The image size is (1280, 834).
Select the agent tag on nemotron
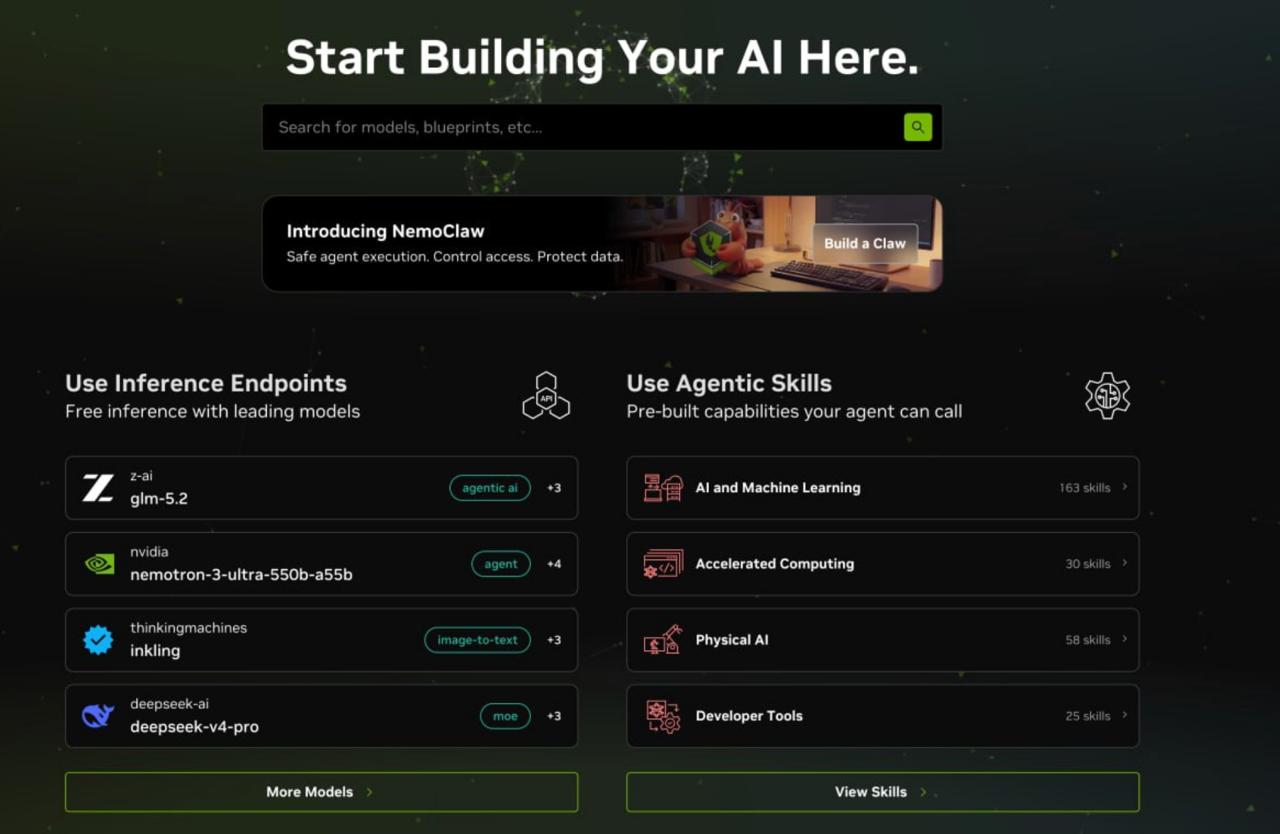(x=501, y=564)
